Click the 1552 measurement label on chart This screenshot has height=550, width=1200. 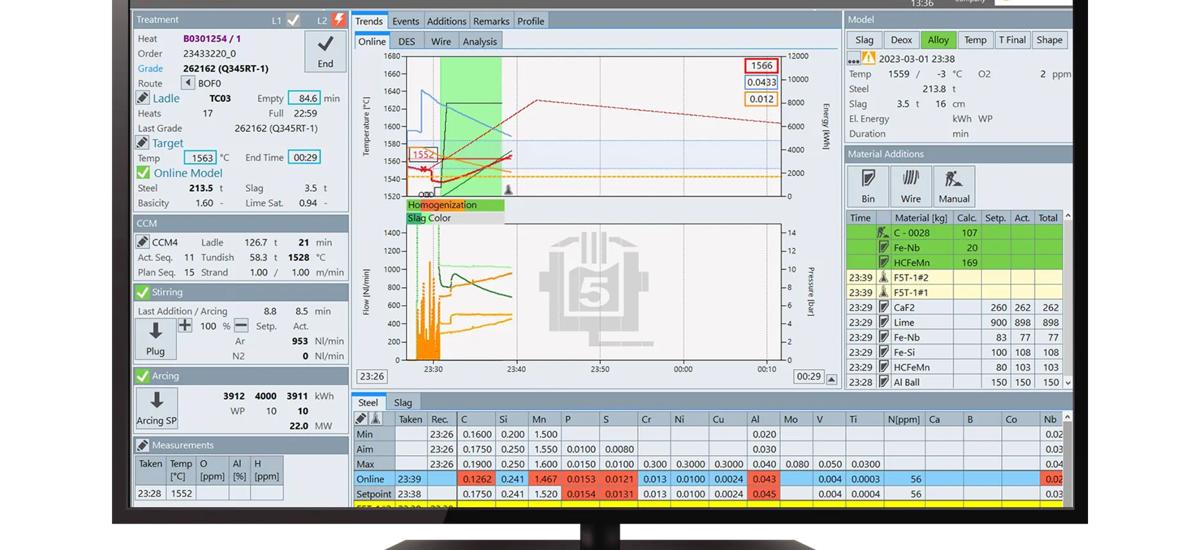click(423, 155)
